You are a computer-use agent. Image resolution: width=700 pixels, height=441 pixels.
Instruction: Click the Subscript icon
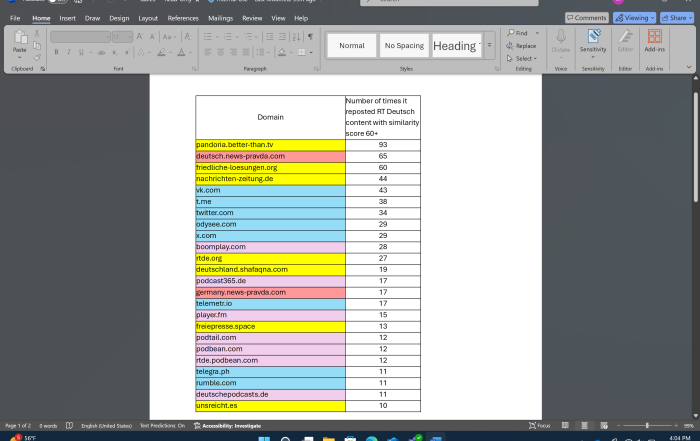tap(115, 52)
